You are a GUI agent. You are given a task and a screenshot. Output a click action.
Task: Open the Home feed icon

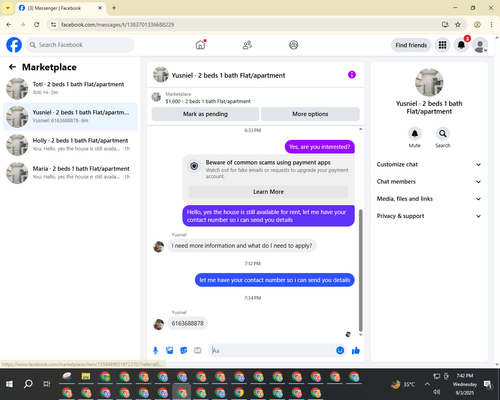pos(200,45)
